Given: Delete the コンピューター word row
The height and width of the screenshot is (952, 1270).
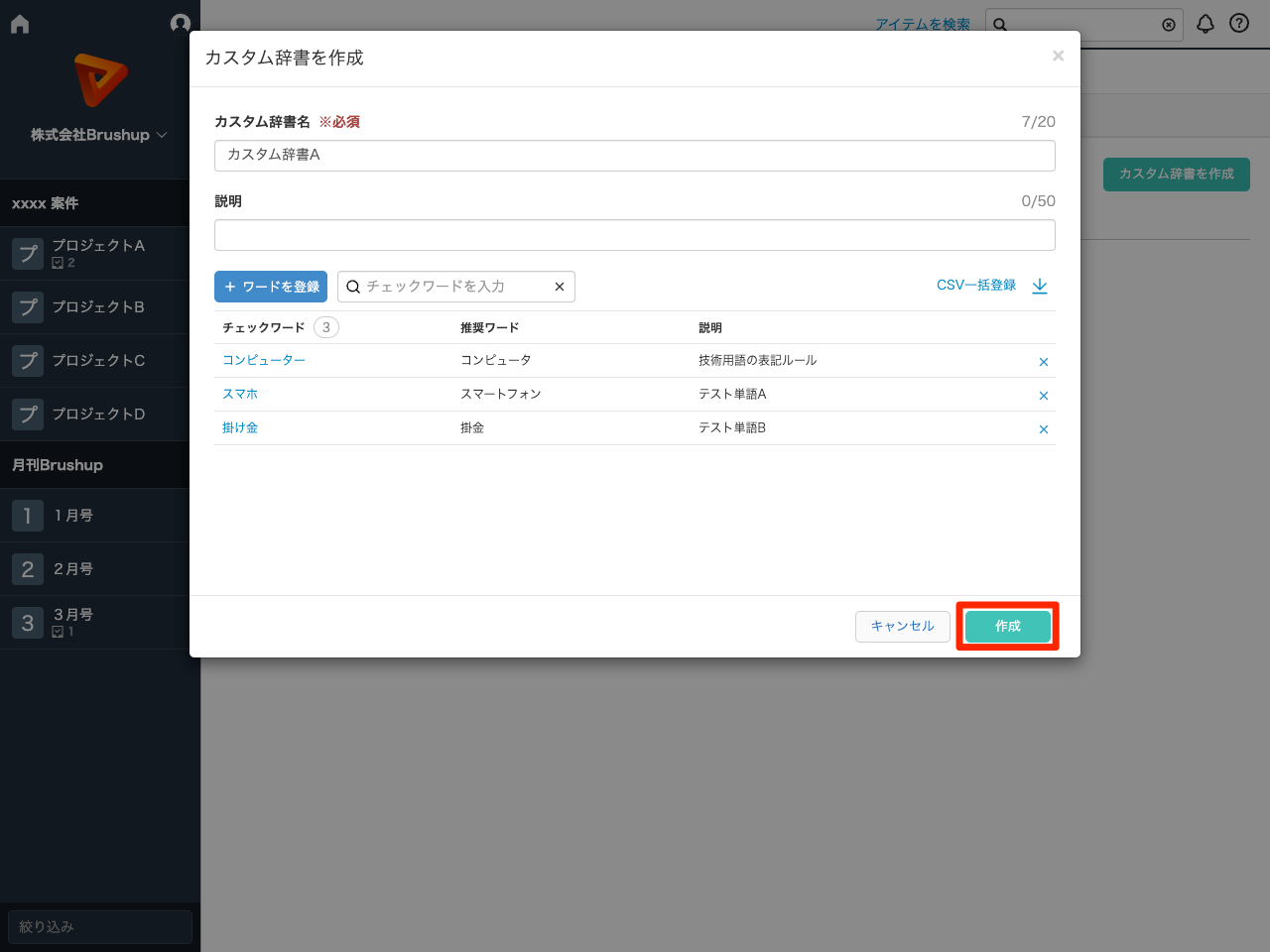Looking at the screenshot, I should pyautogui.click(x=1043, y=362).
